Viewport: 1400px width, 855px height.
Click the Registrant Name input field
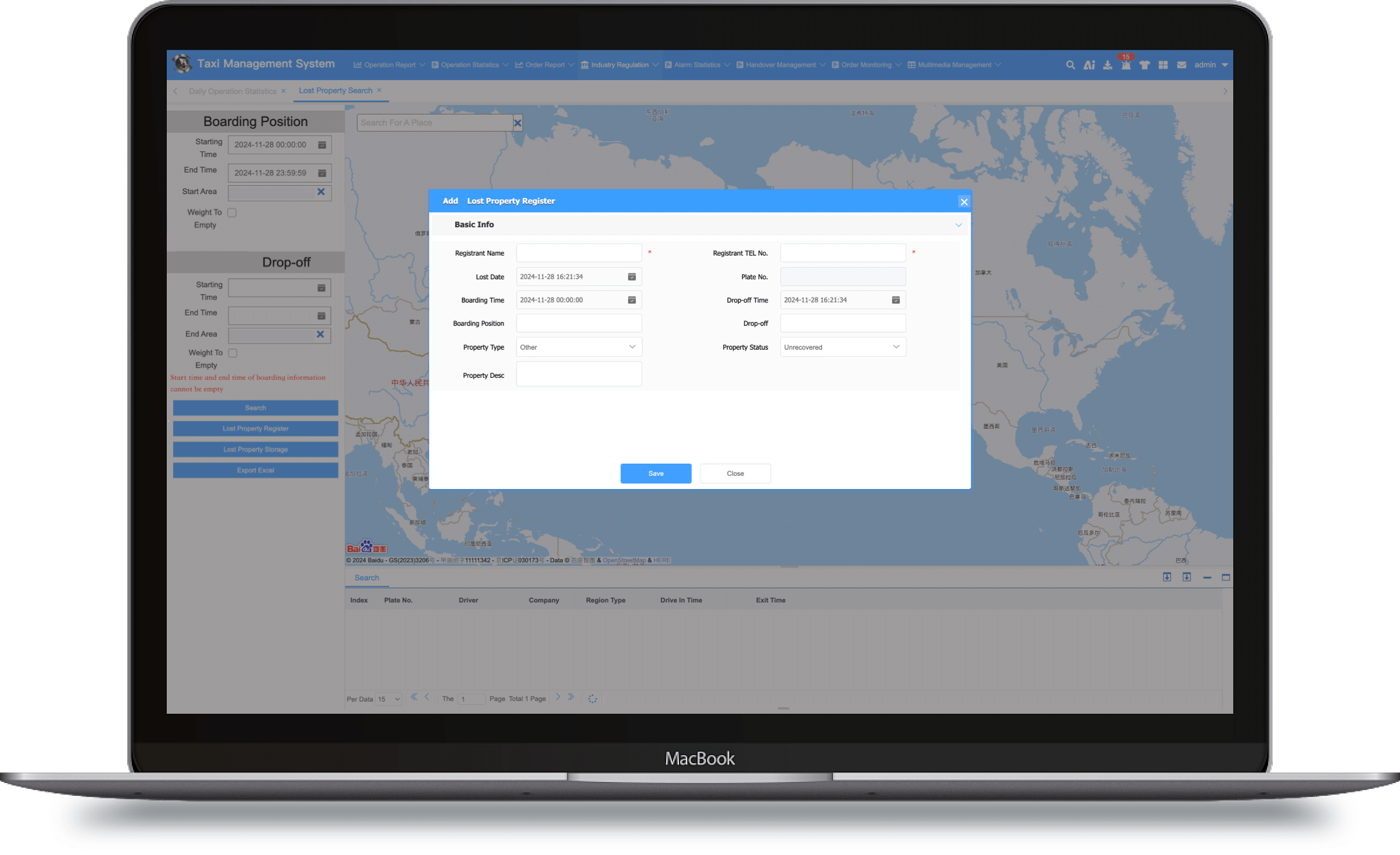[x=578, y=253]
